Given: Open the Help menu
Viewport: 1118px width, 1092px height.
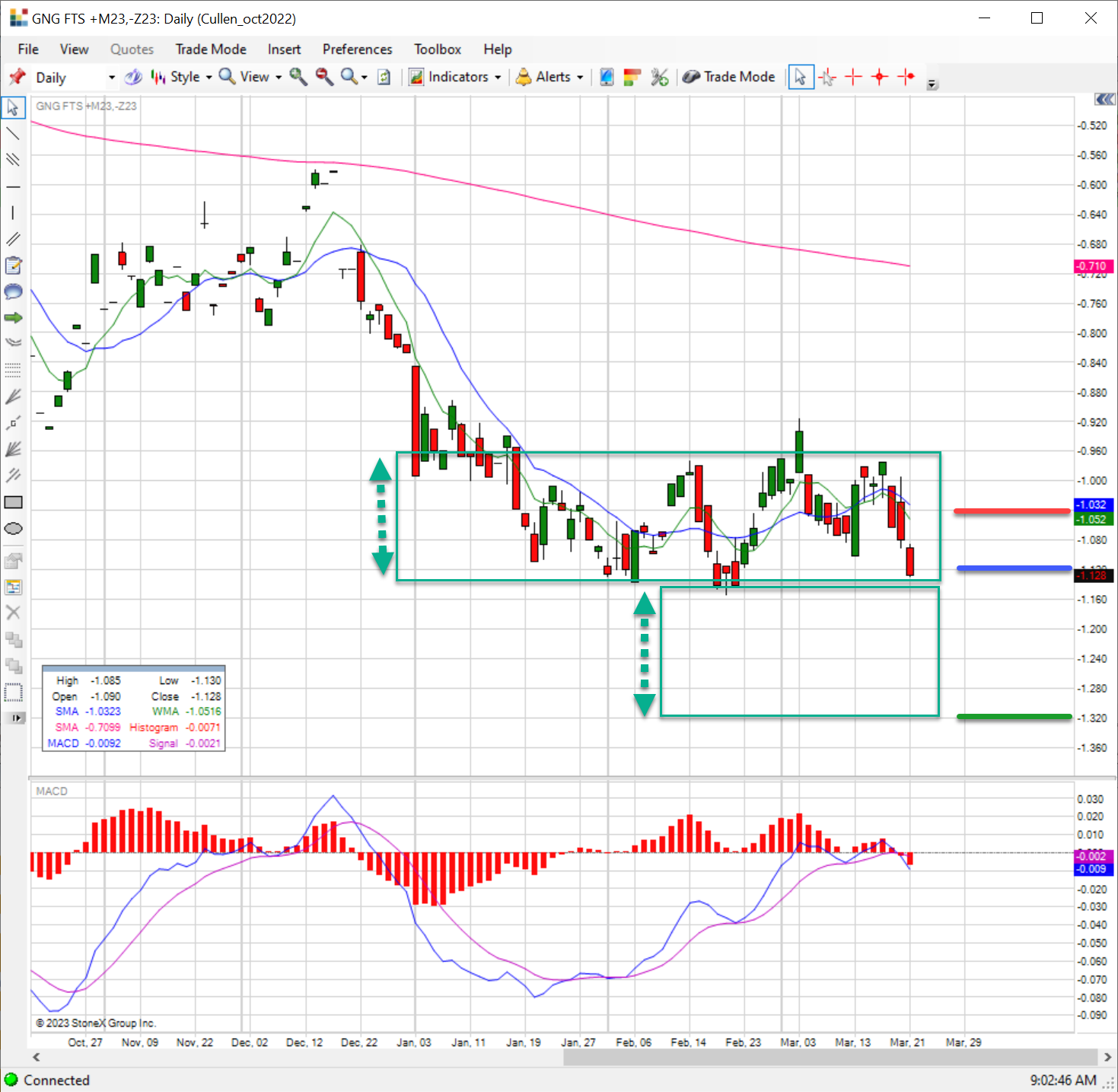Looking at the screenshot, I should point(498,49).
